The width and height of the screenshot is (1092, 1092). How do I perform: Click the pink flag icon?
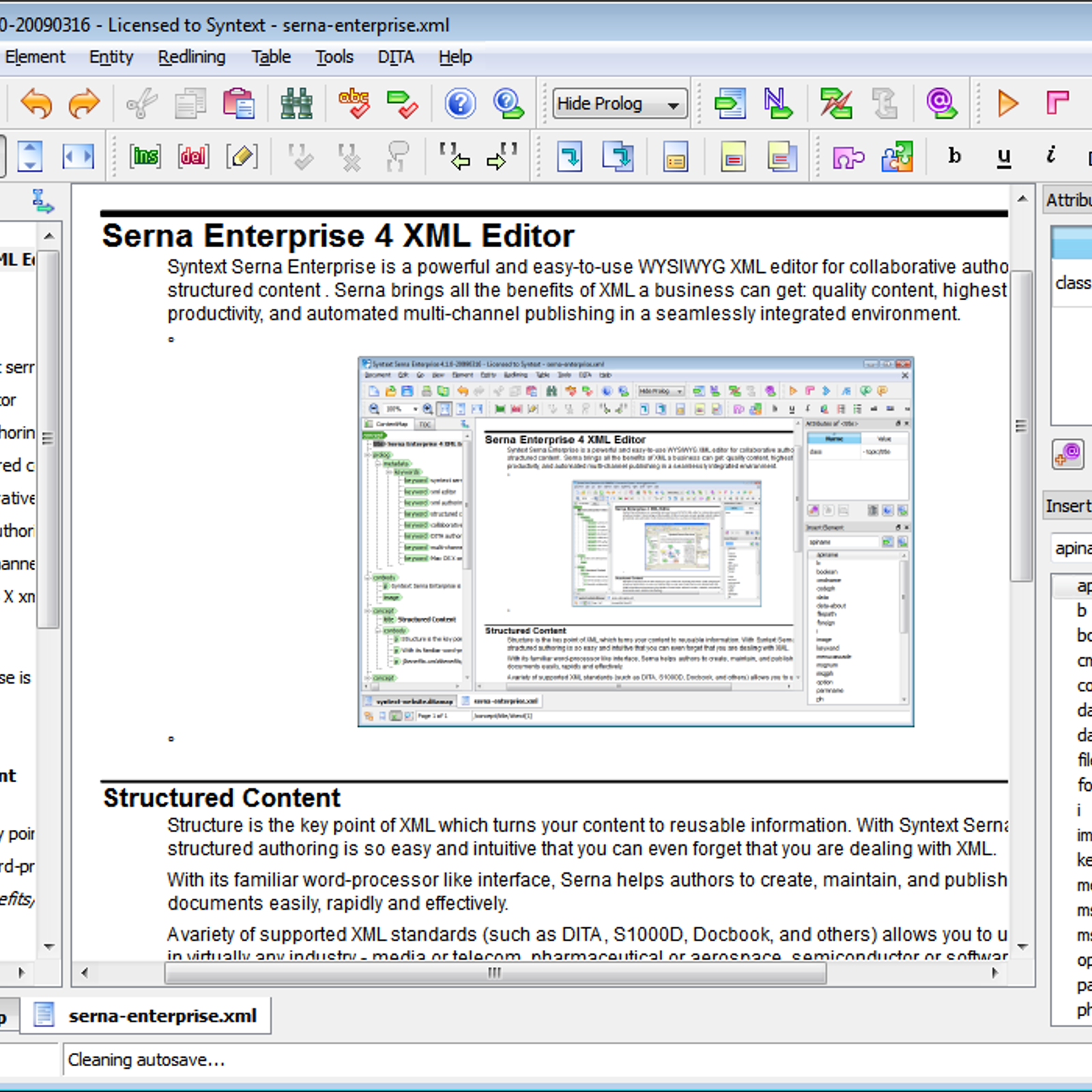point(1057,104)
